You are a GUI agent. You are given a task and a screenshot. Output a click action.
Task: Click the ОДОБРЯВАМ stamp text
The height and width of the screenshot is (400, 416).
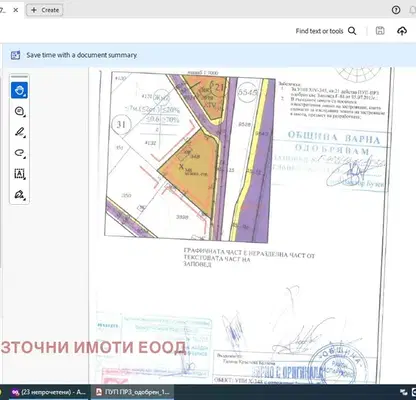coord(332,149)
